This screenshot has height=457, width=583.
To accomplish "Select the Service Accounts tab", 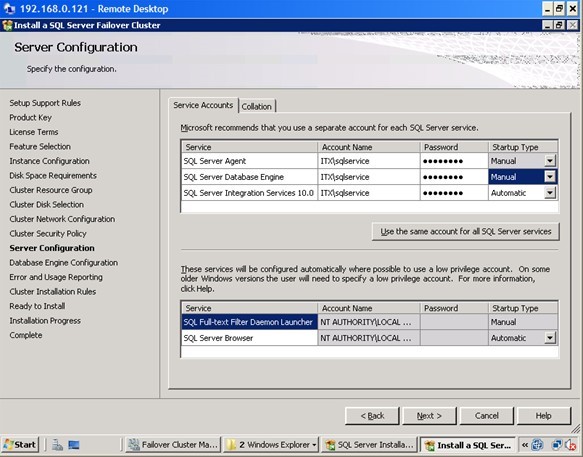I will (203, 105).
